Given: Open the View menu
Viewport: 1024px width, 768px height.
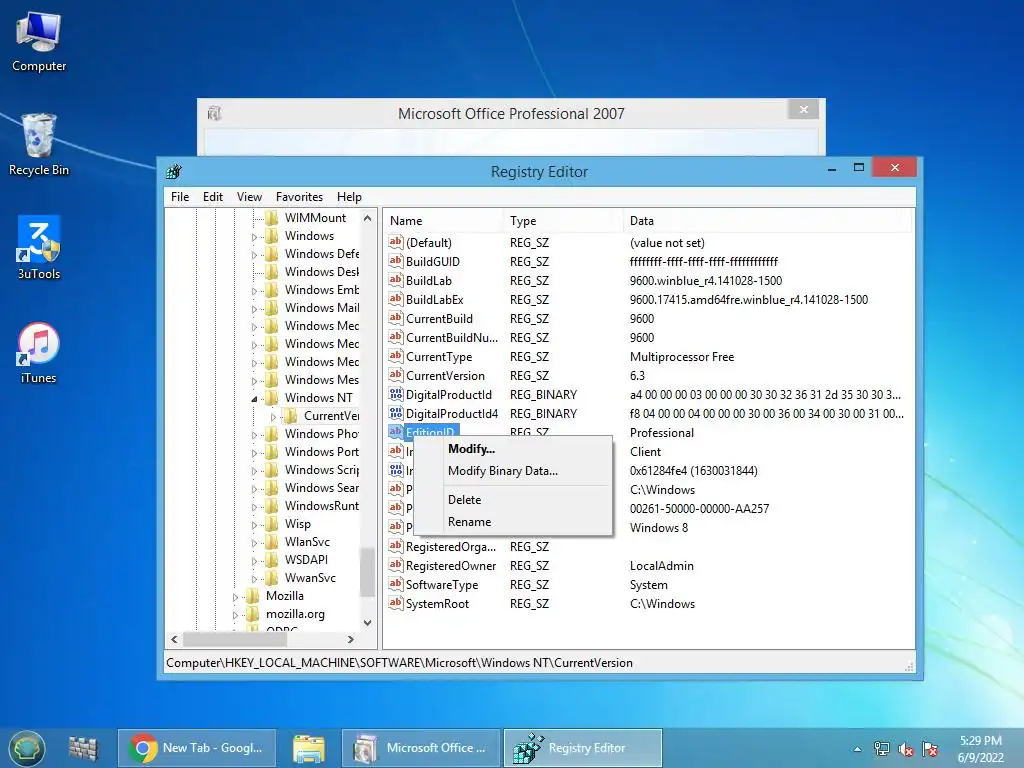Looking at the screenshot, I should [x=249, y=197].
